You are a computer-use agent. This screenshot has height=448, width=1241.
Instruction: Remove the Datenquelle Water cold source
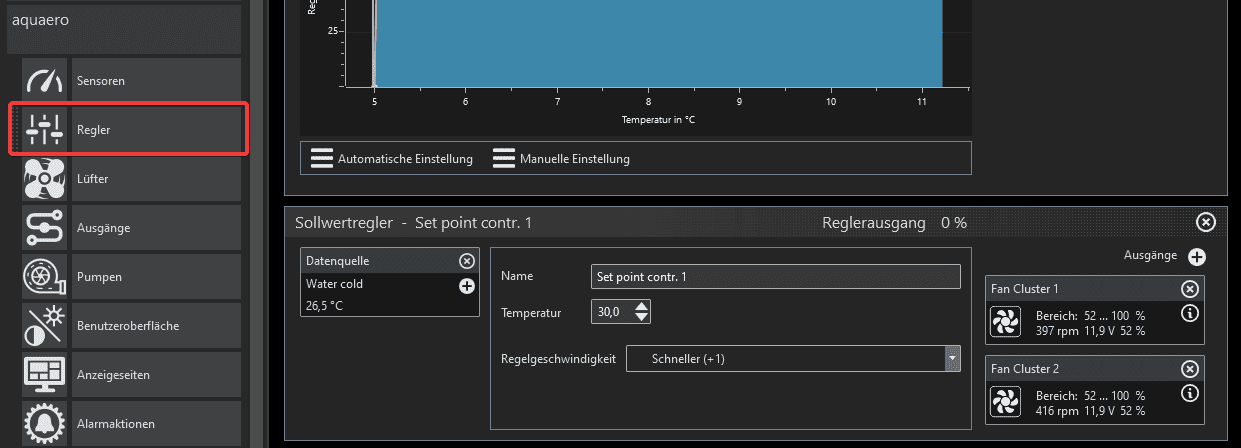click(x=466, y=261)
